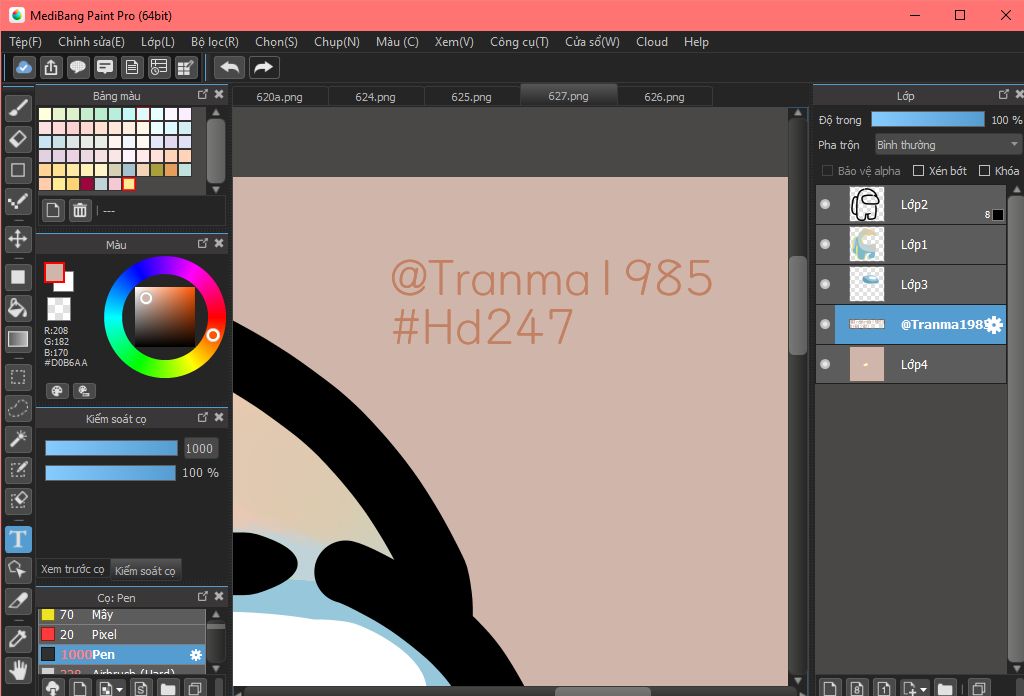
Task: Open the Cloud menu
Action: point(652,42)
